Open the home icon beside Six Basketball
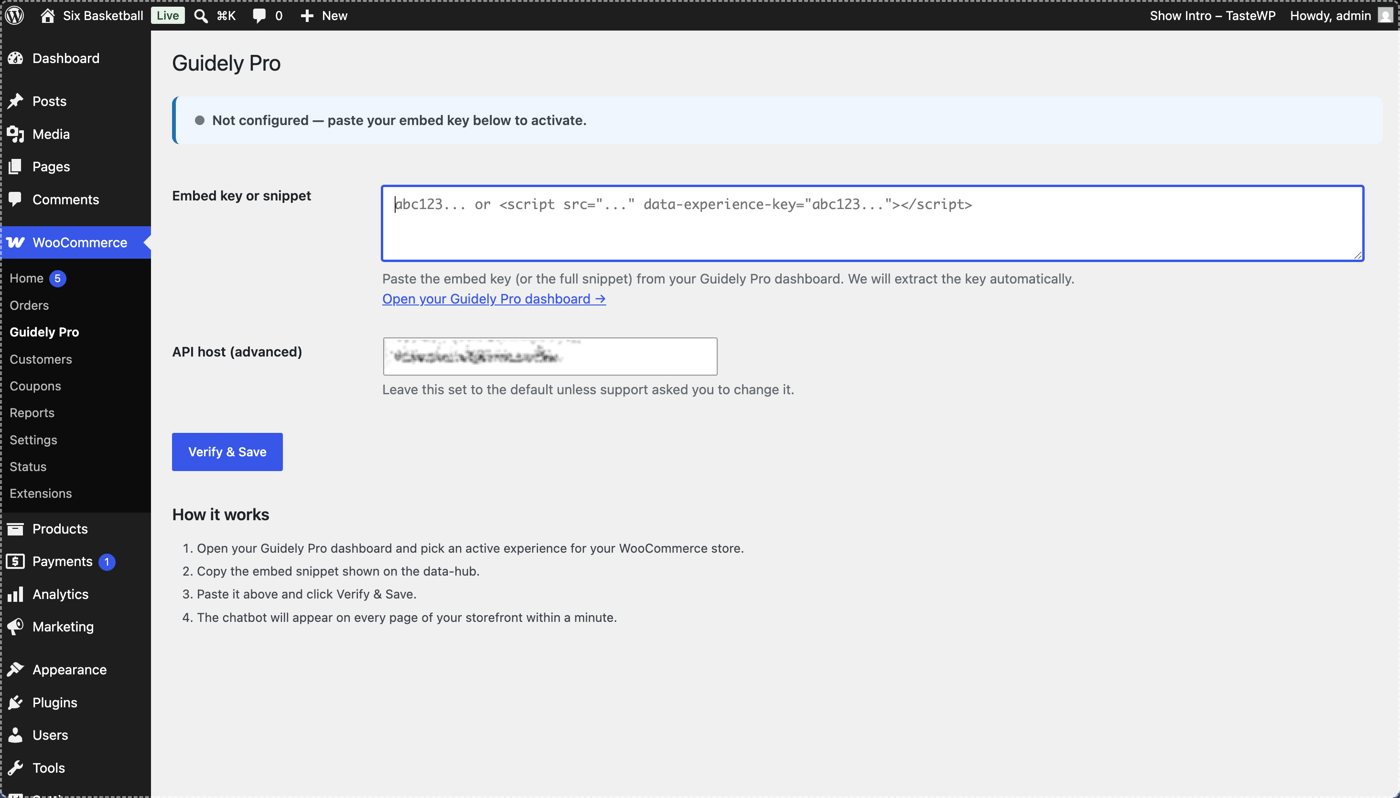Viewport: 1400px width, 798px height. (47, 15)
